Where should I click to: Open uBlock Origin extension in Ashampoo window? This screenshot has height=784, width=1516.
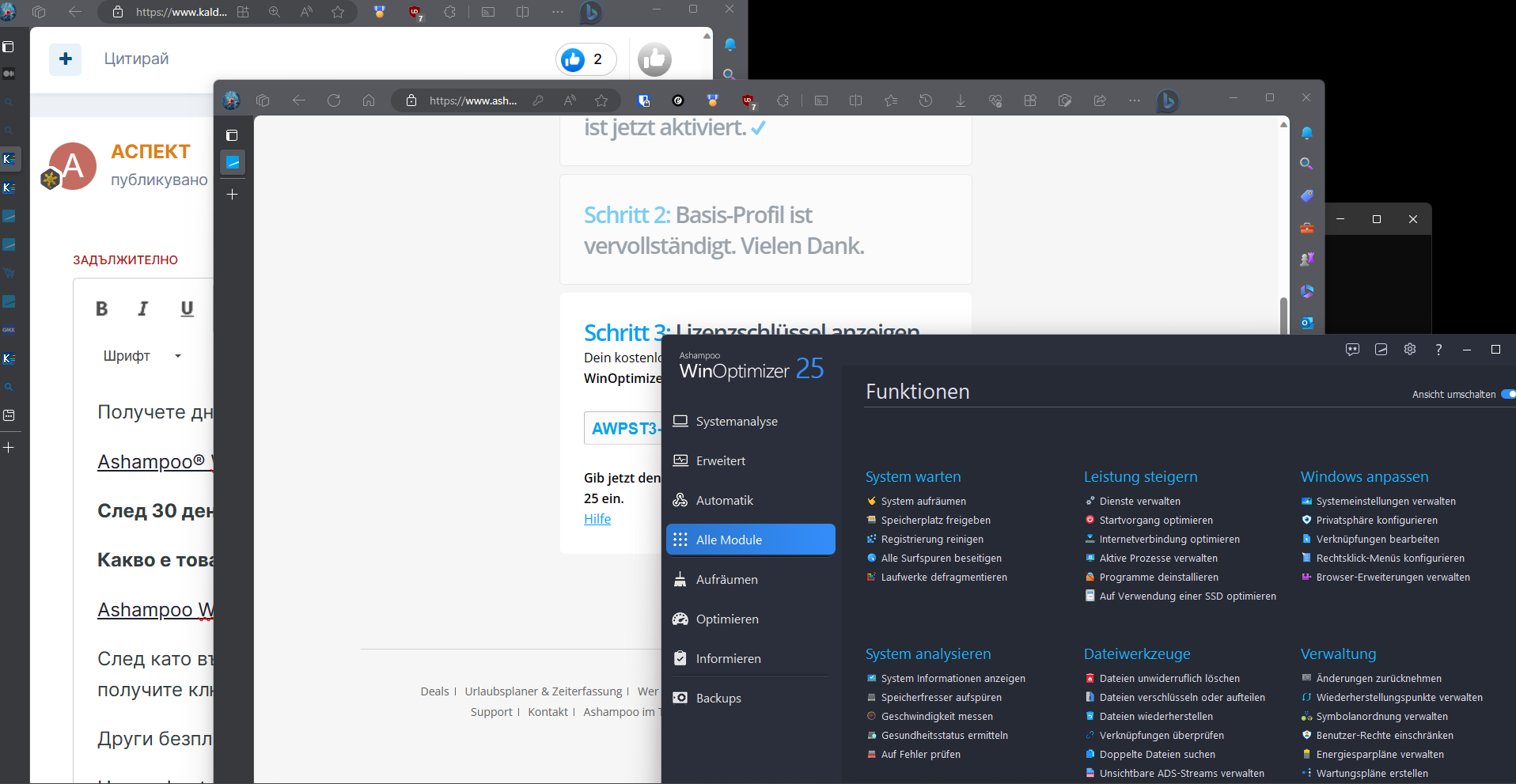tap(748, 100)
